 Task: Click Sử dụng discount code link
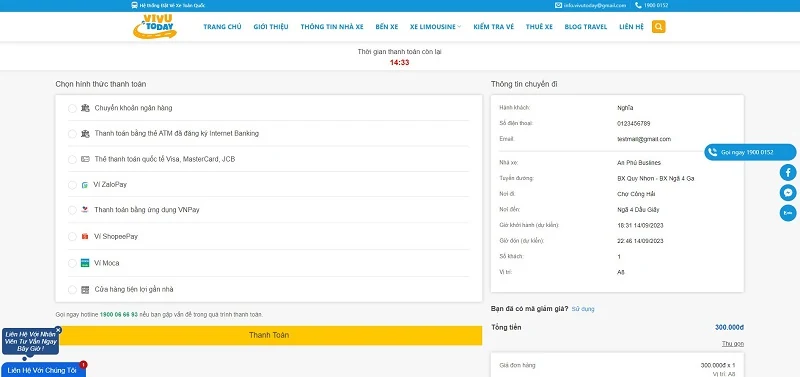(x=583, y=309)
